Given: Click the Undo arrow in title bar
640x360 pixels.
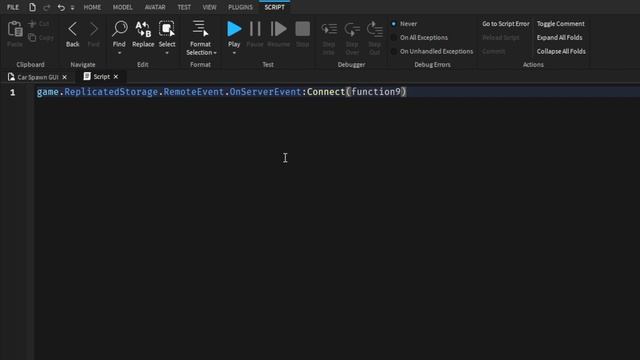Looking at the screenshot, I should pyautogui.click(x=61, y=7).
